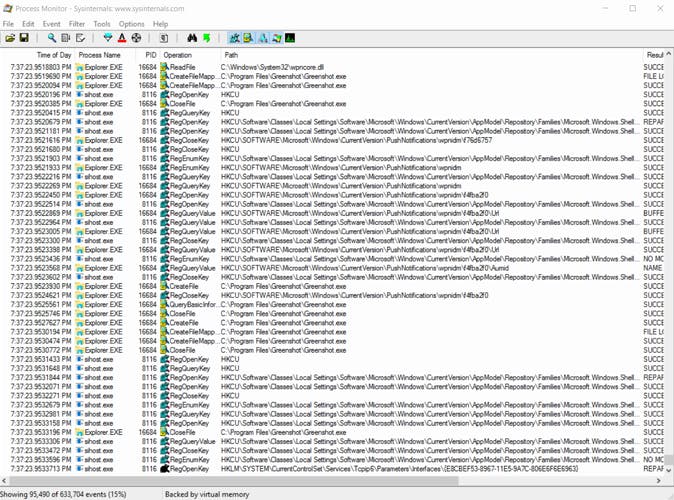Open Highlight settings via red A icon

click(x=122, y=38)
